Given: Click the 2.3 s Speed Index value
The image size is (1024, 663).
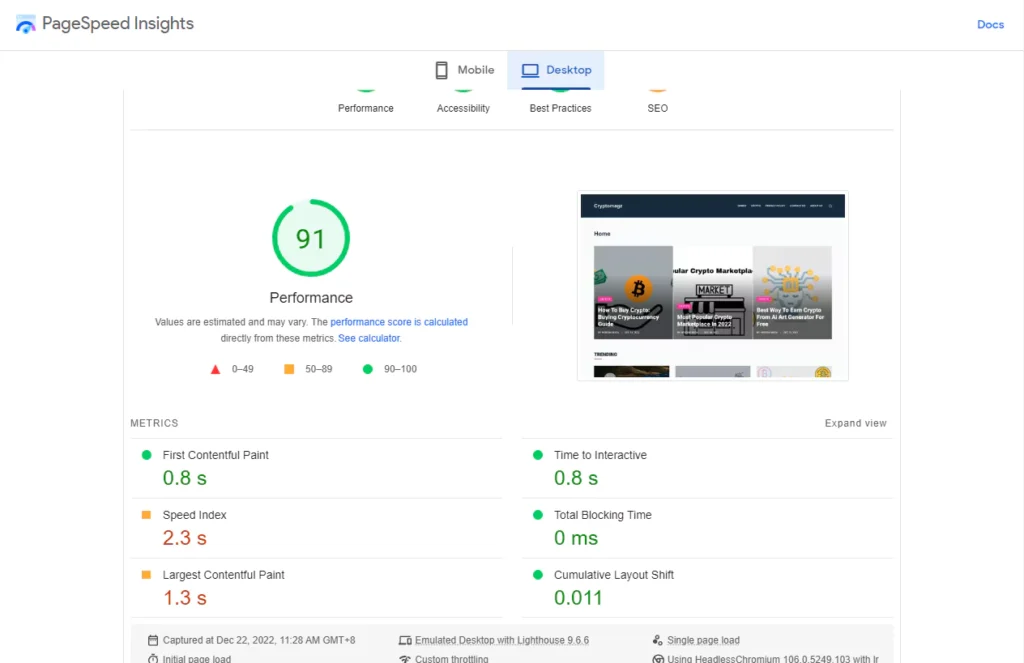Looking at the screenshot, I should pyautogui.click(x=185, y=538).
